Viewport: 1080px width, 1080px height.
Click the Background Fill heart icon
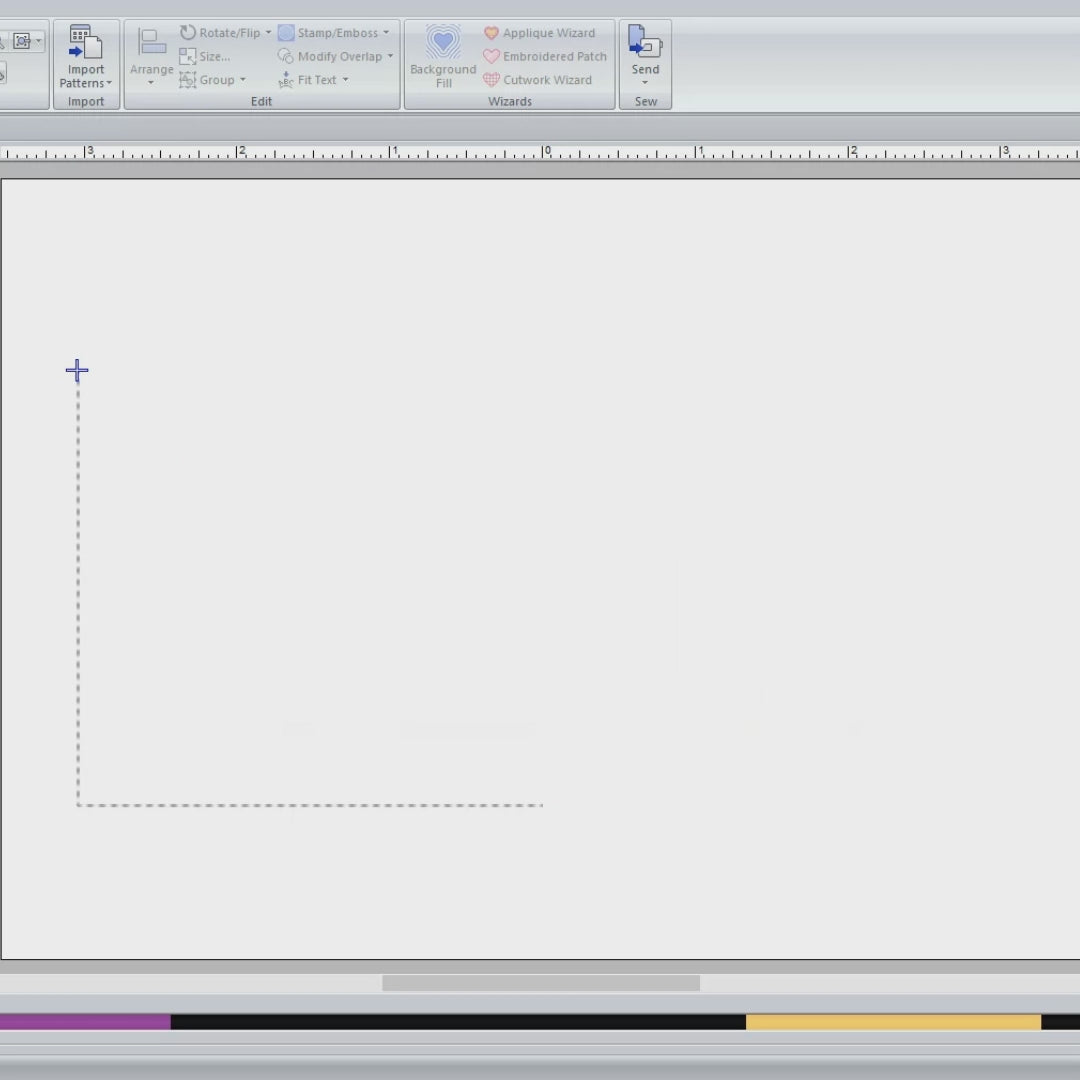click(x=443, y=45)
